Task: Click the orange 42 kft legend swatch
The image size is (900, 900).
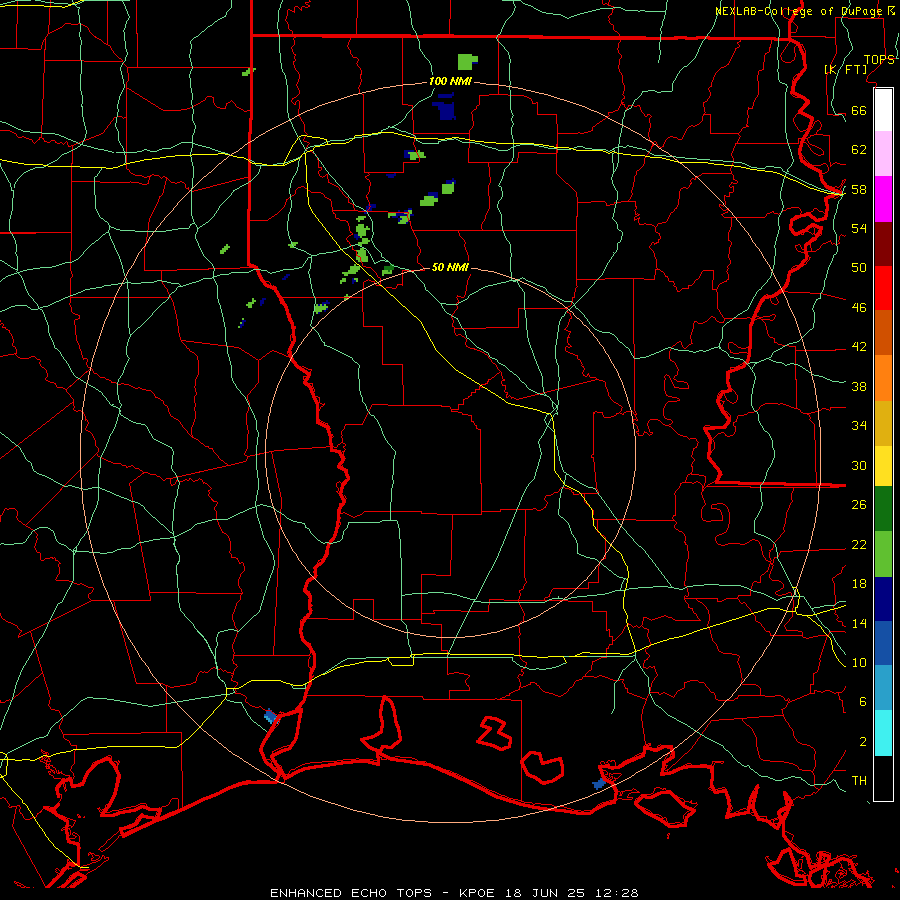Action: (x=883, y=378)
